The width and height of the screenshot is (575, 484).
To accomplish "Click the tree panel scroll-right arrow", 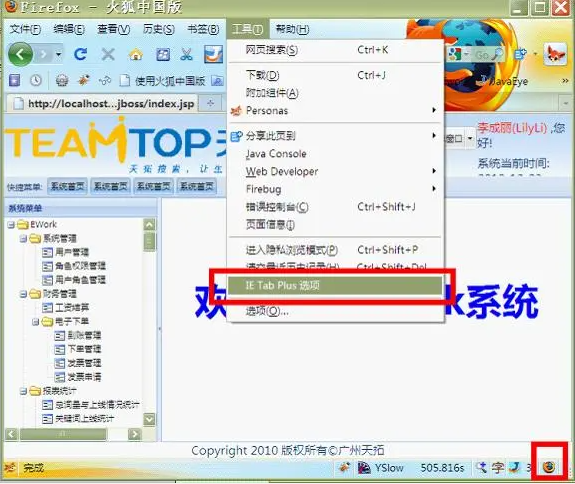I will 135,434.
